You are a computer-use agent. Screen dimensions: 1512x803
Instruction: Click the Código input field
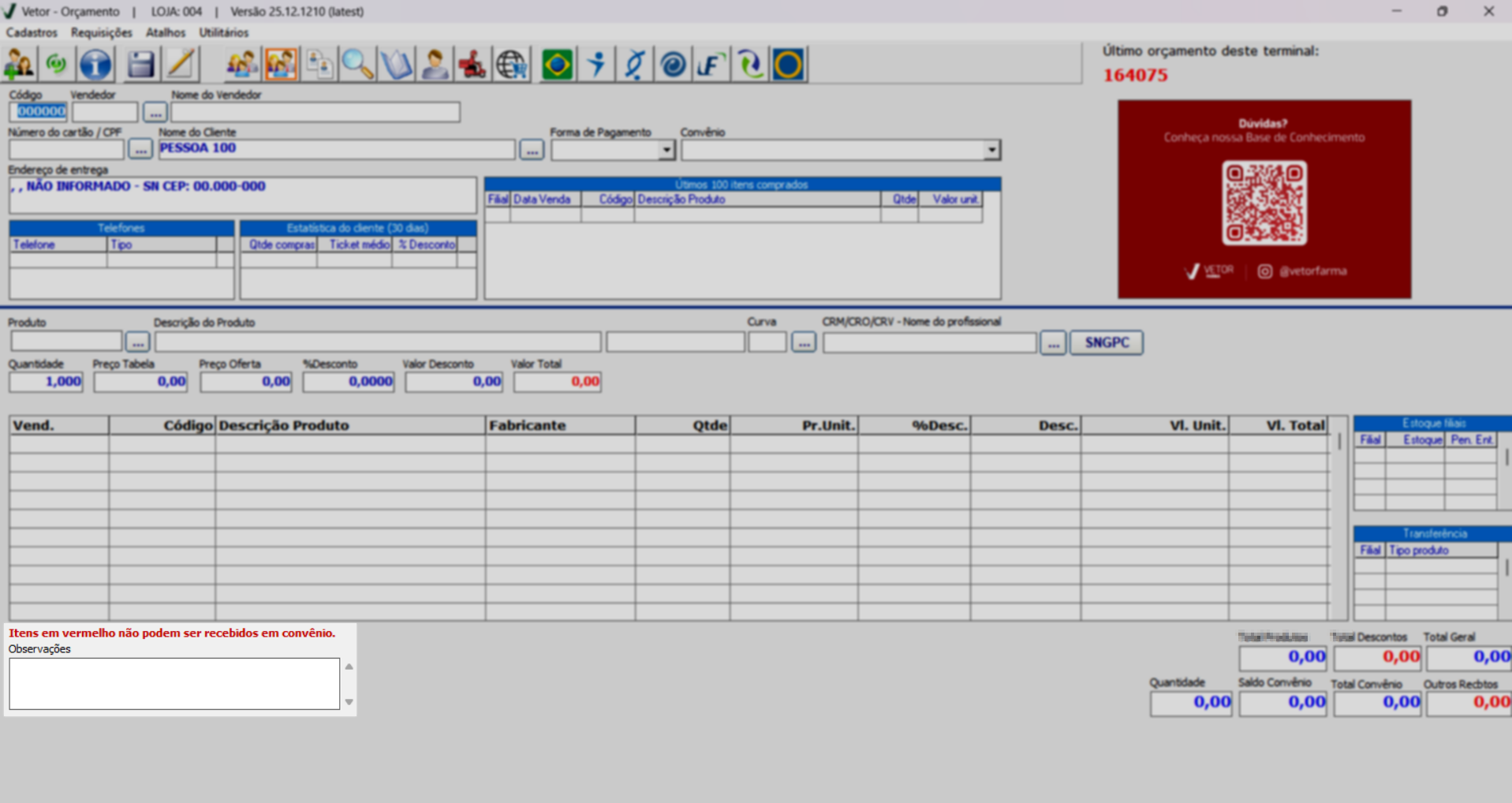[x=38, y=112]
